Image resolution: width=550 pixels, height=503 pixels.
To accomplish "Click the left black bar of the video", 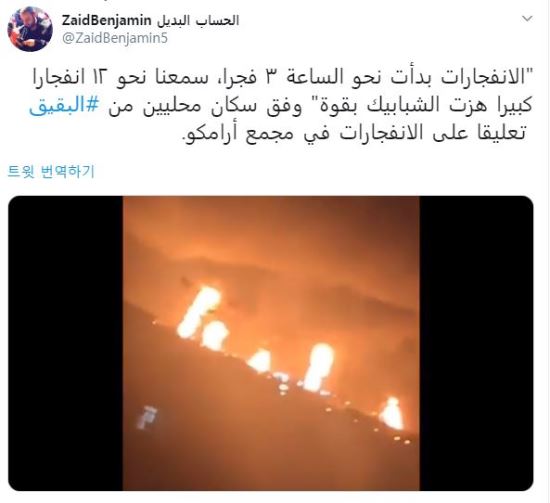I will 66,343.
